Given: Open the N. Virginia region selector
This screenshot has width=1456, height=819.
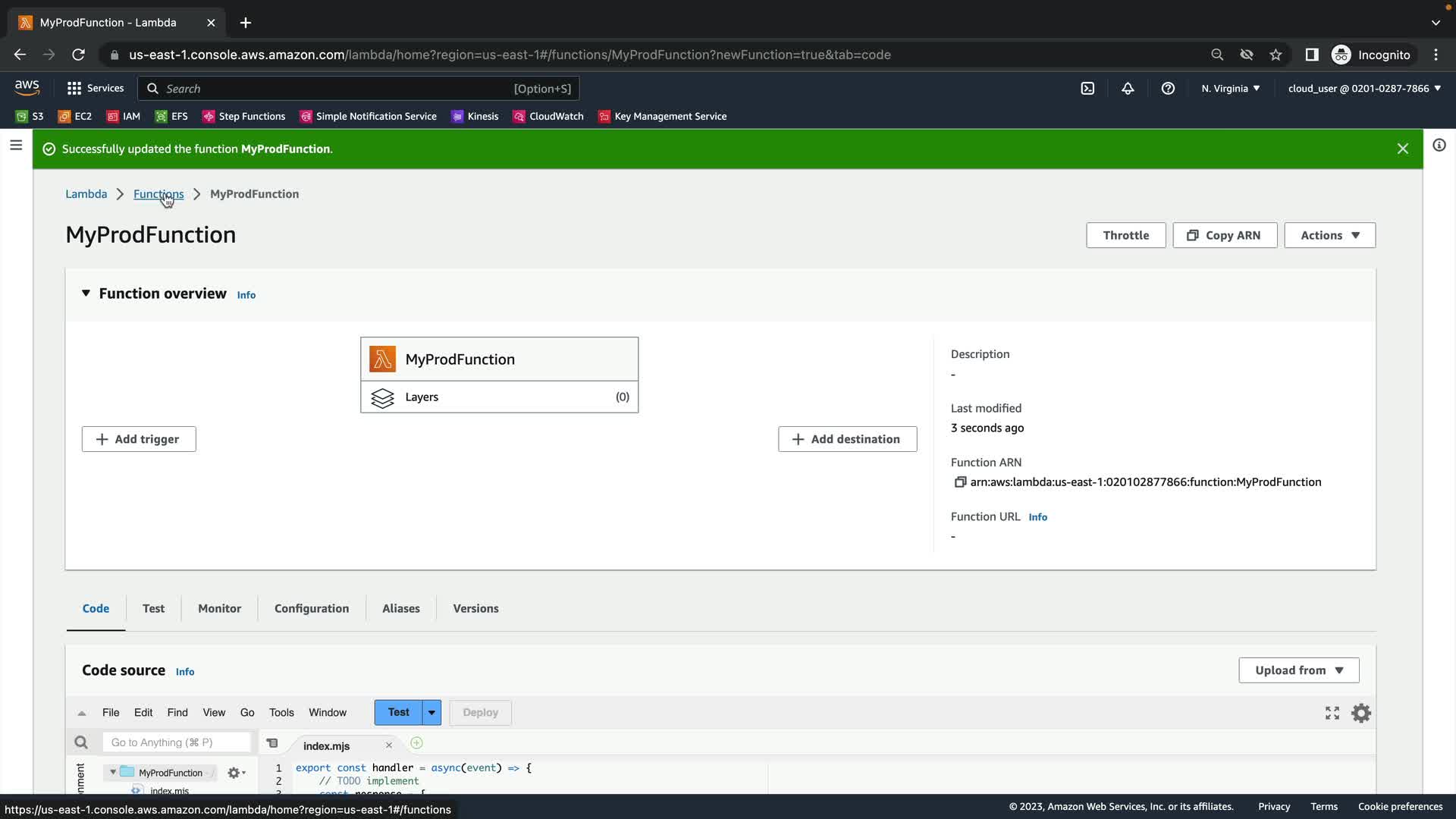Looking at the screenshot, I should [1230, 89].
